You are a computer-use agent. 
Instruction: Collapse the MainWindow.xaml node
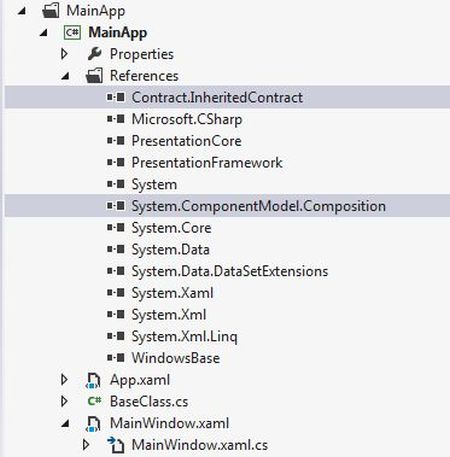click(x=65, y=424)
